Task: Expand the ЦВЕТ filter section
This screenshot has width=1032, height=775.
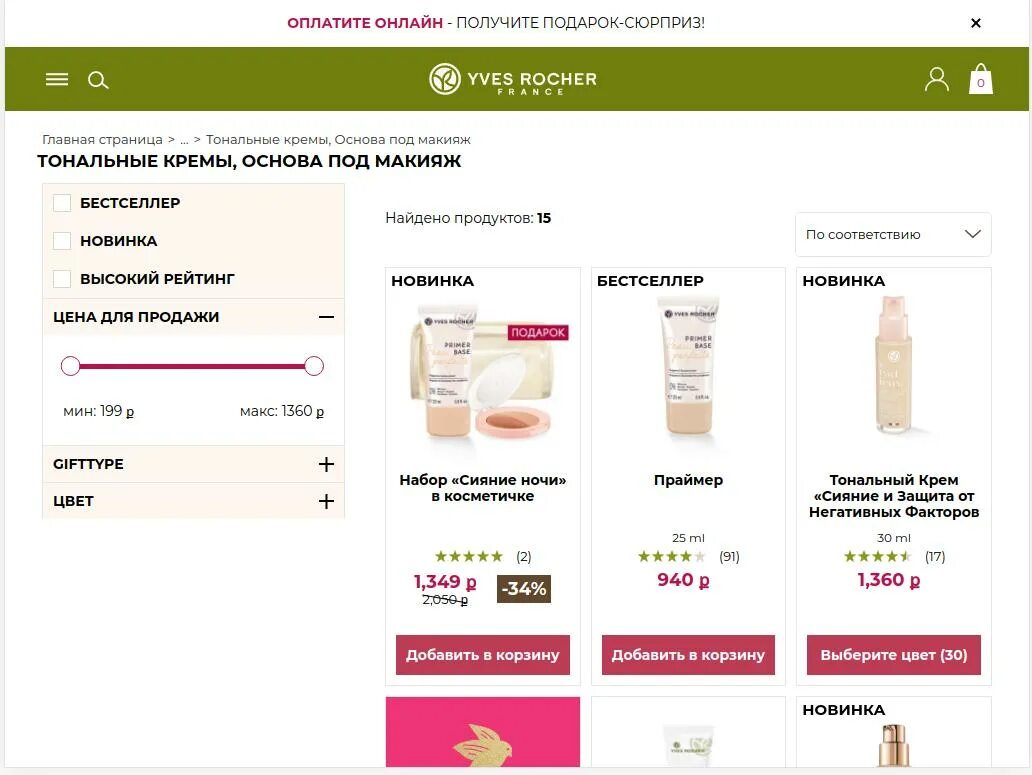Action: (194, 501)
